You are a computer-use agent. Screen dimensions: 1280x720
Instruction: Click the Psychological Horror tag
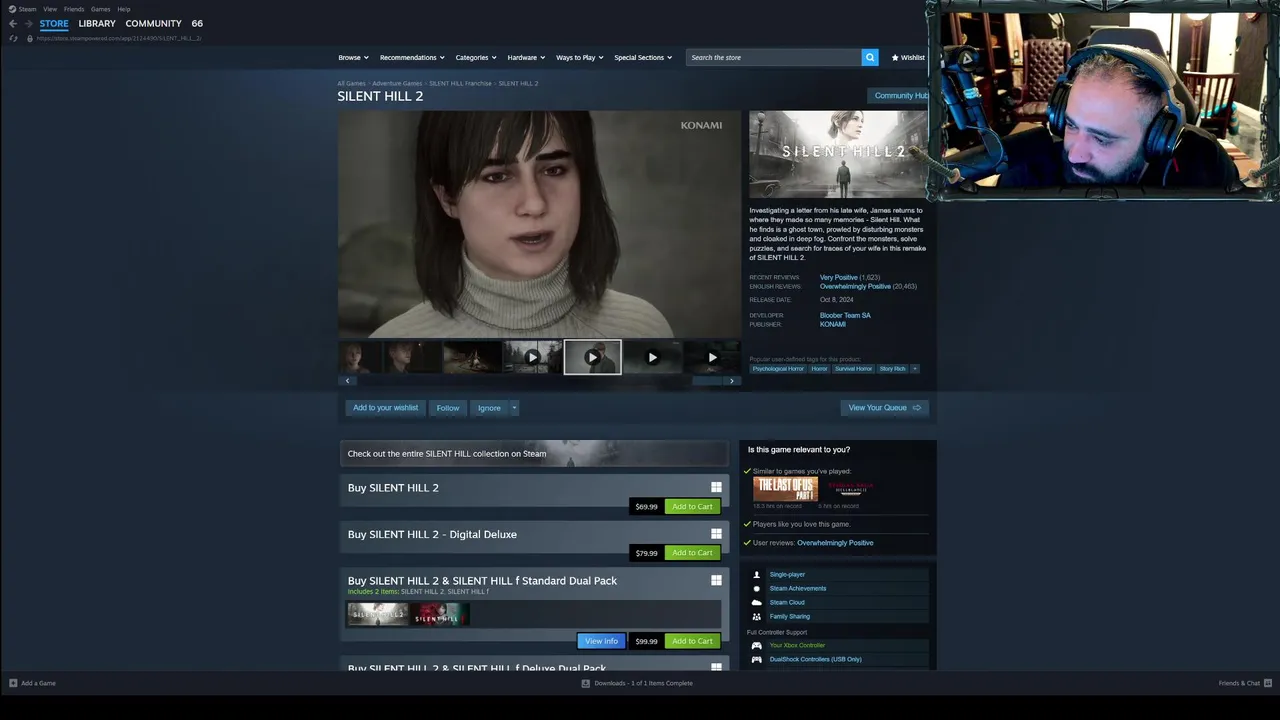[778, 368]
